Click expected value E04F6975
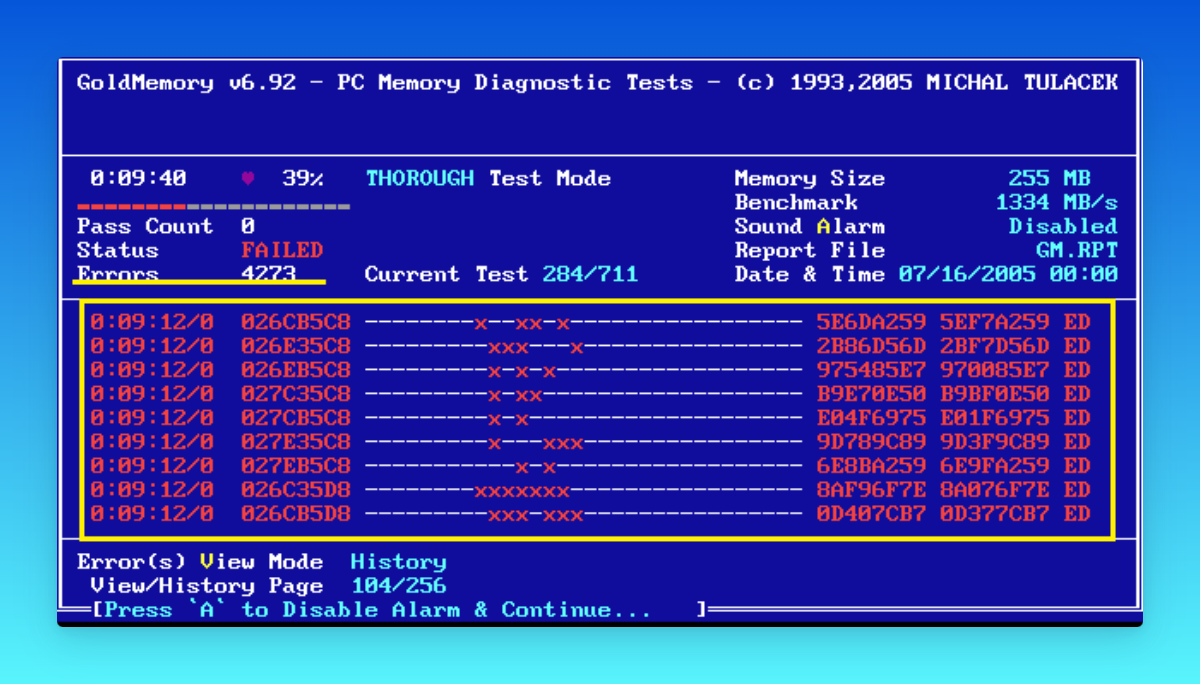The image size is (1200, 684). point(871,419)
